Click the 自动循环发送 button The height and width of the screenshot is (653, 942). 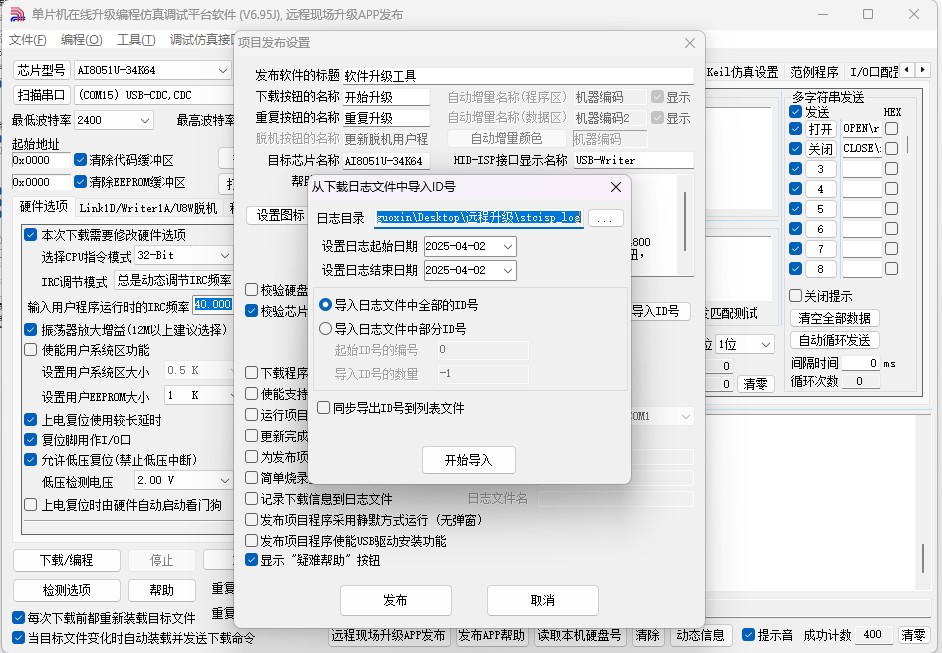834,341
